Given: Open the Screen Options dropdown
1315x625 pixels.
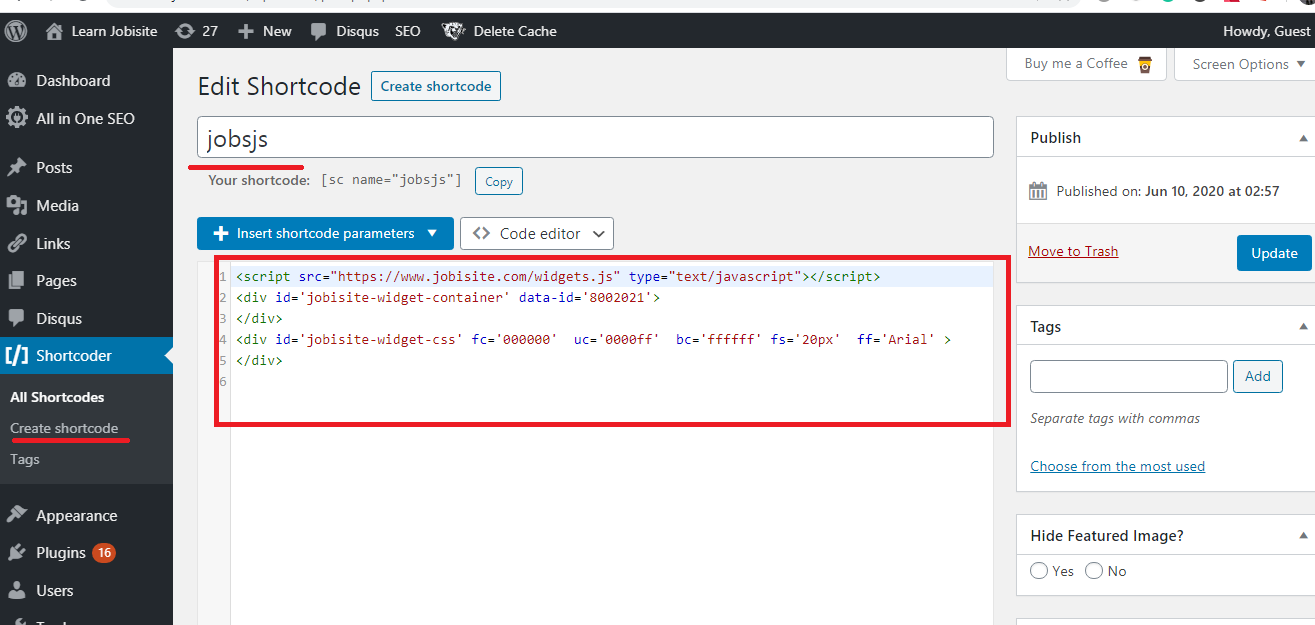Looking at the screenshot, I should coord(1249,64).
